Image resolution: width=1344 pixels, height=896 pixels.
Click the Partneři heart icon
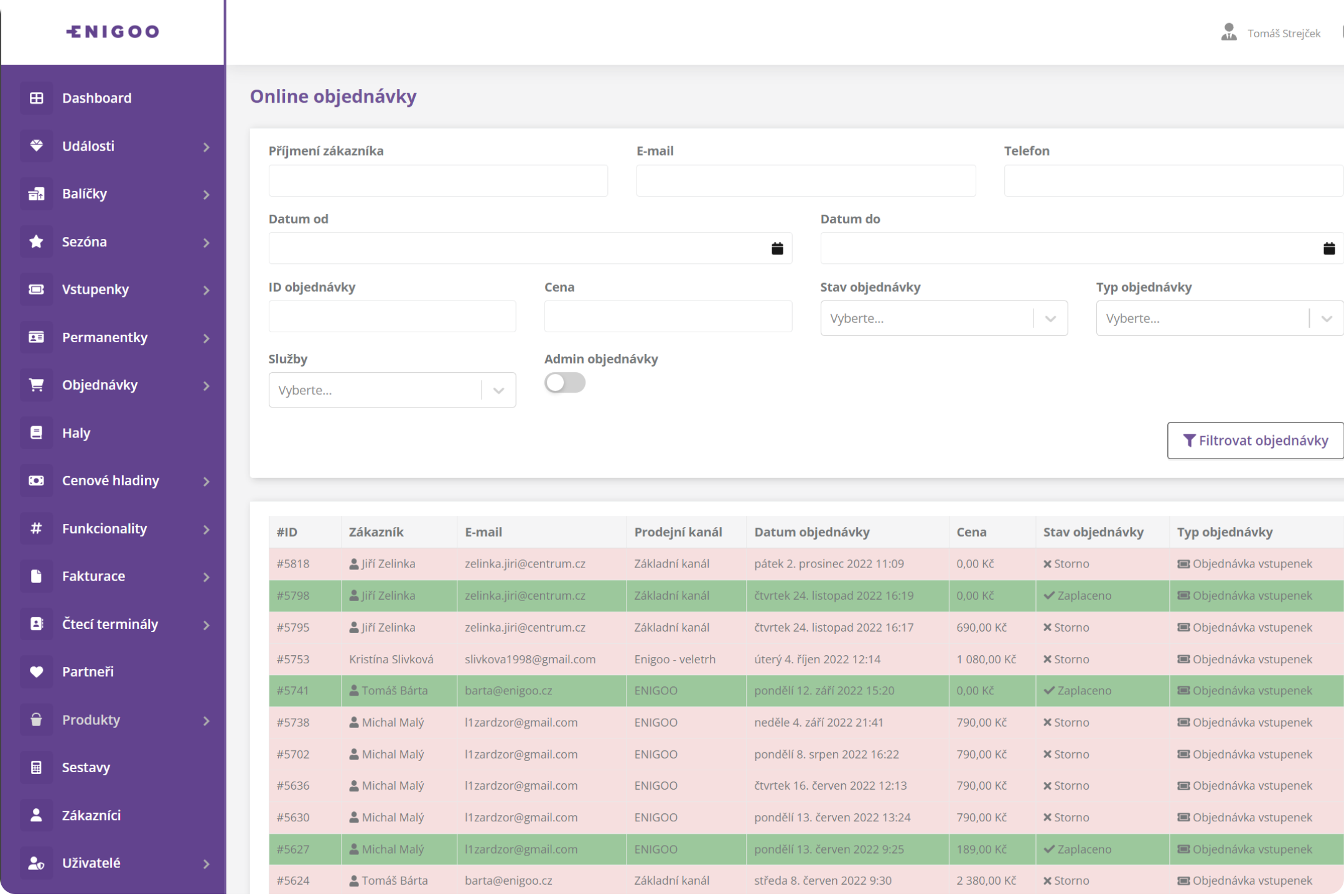(37, 672)
